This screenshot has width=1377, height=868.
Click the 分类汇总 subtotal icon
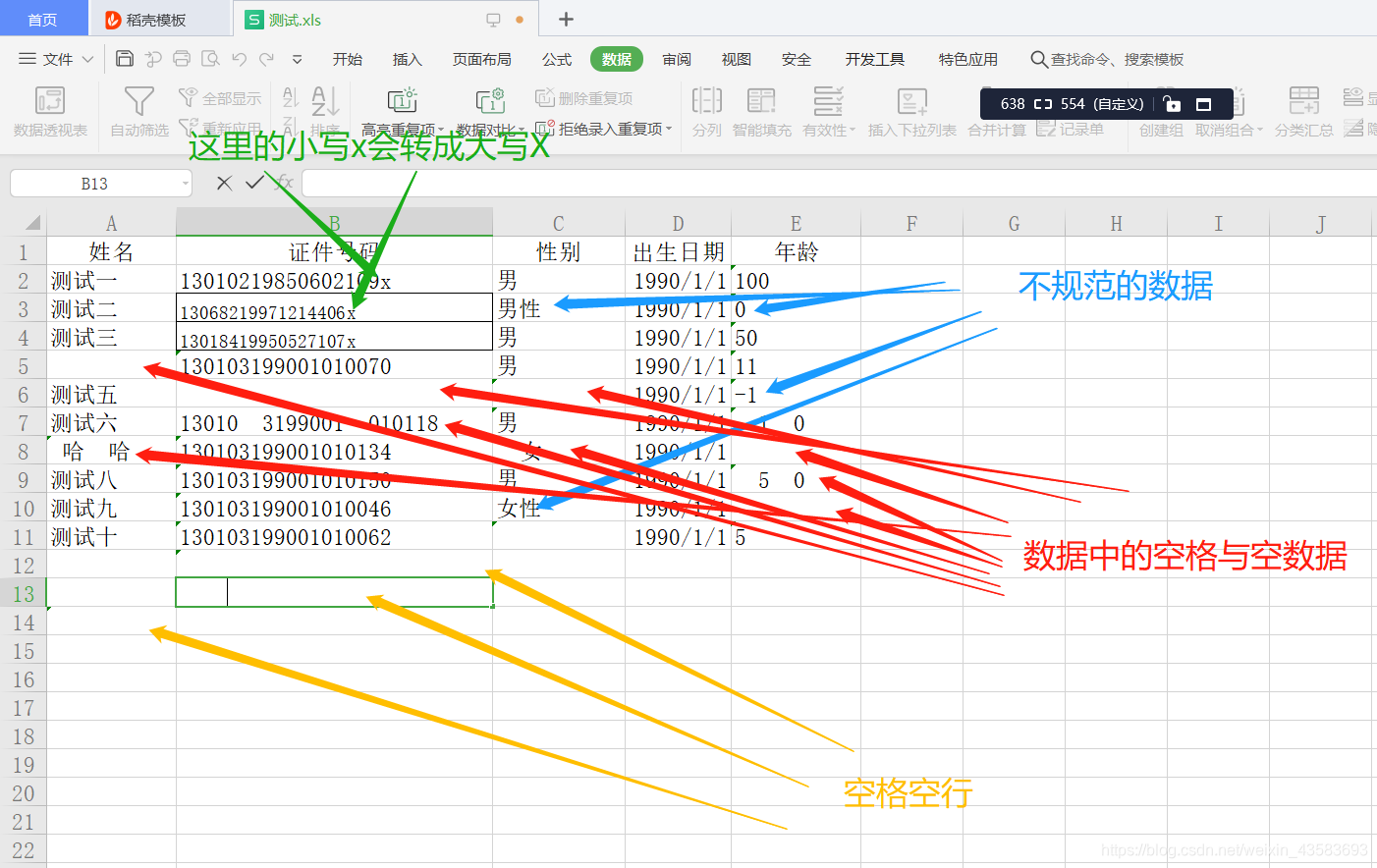(1303, 100)
